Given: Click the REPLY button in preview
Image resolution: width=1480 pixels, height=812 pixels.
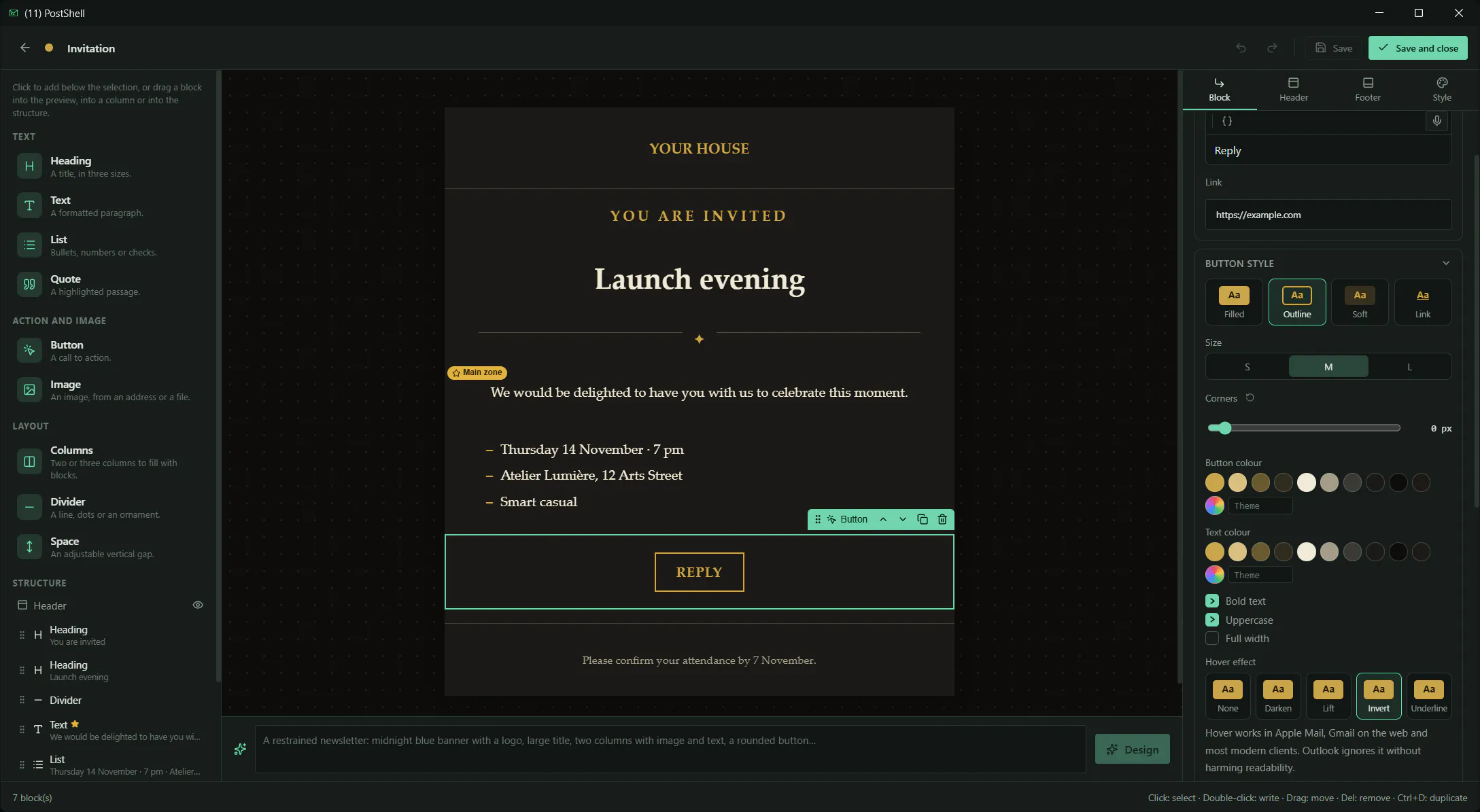Looking at the screenshot, I should click(699, 572).
